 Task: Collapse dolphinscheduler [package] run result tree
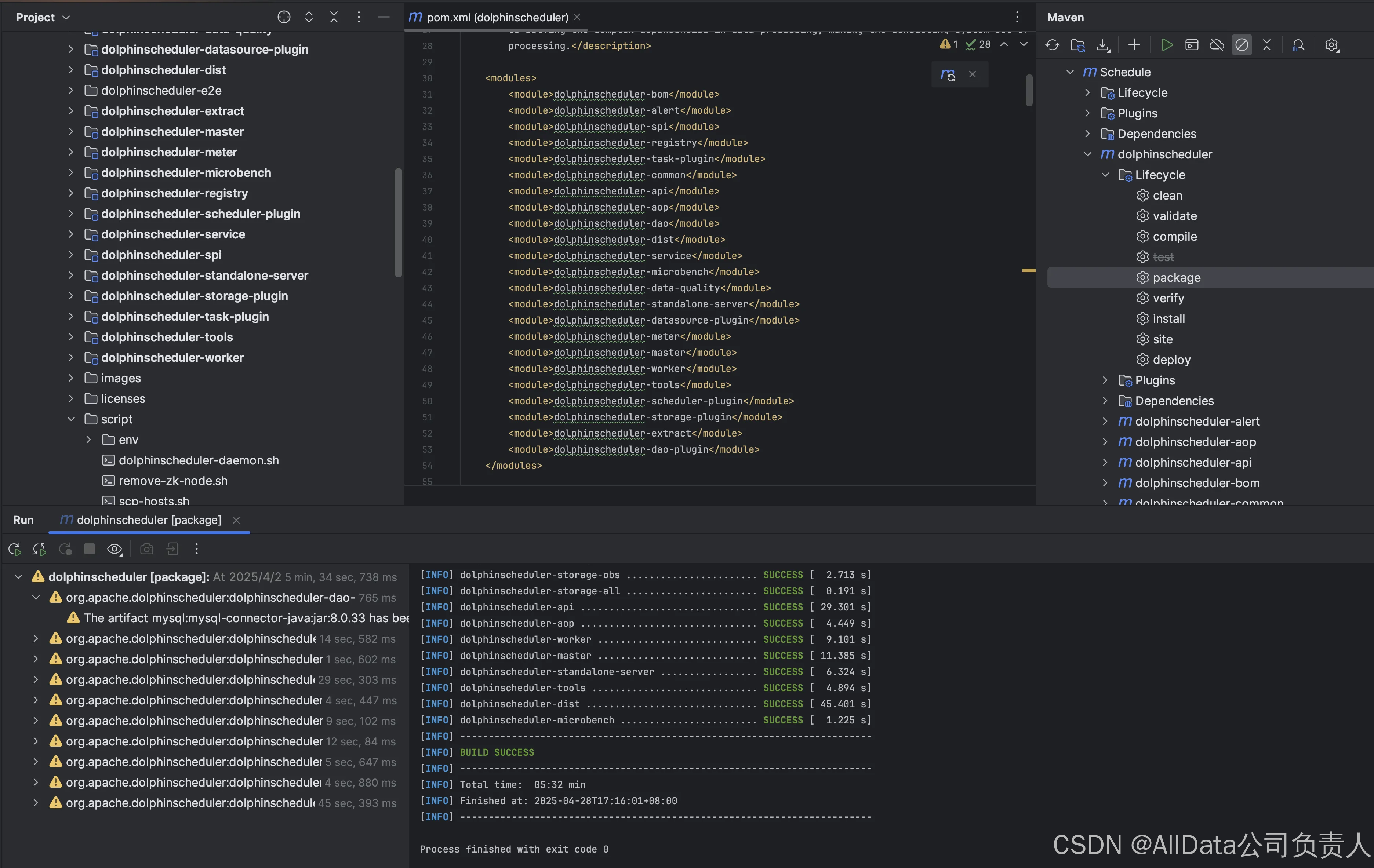click(18, 577)
